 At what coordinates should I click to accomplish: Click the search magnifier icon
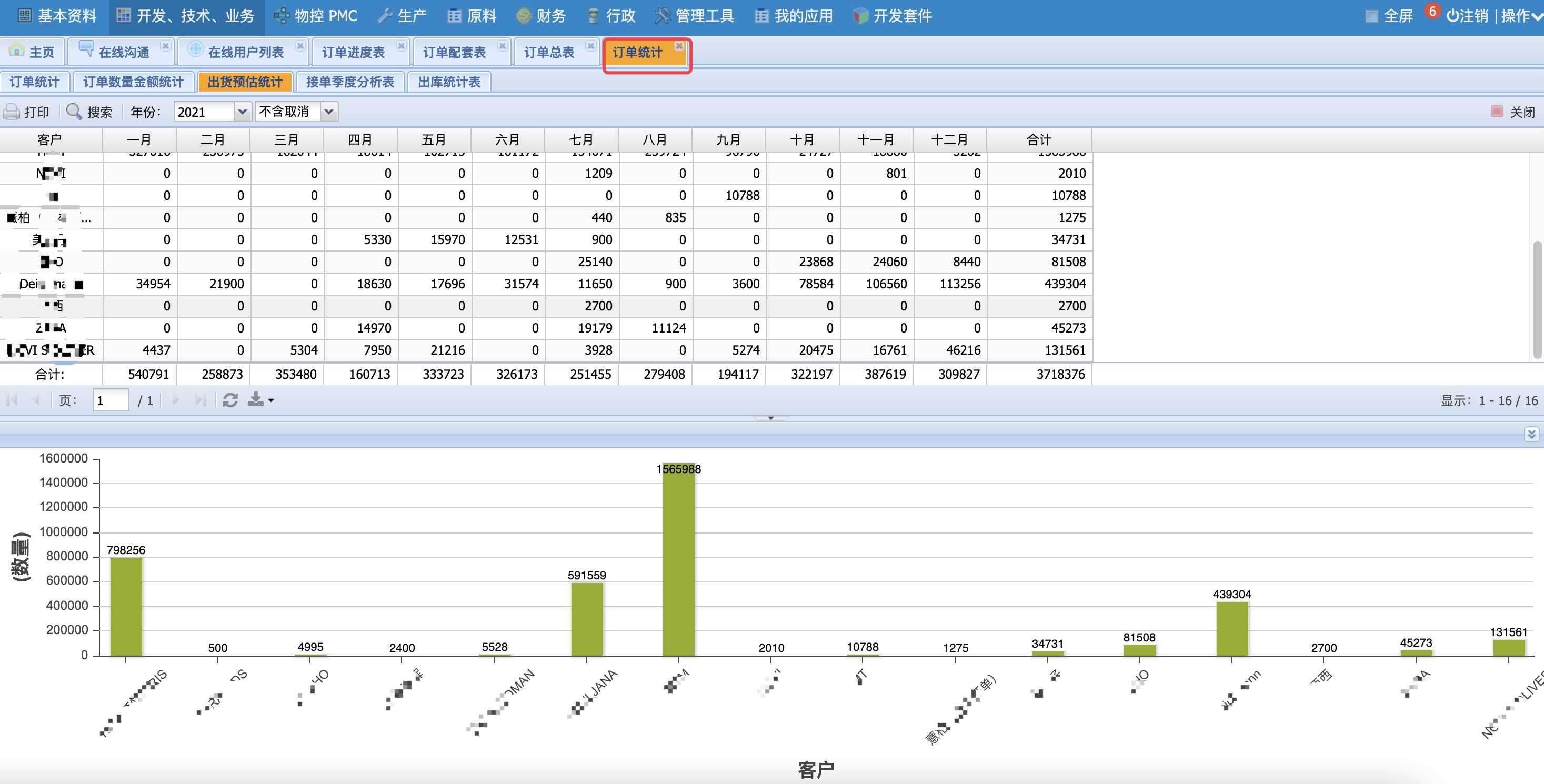coord(74,112)
